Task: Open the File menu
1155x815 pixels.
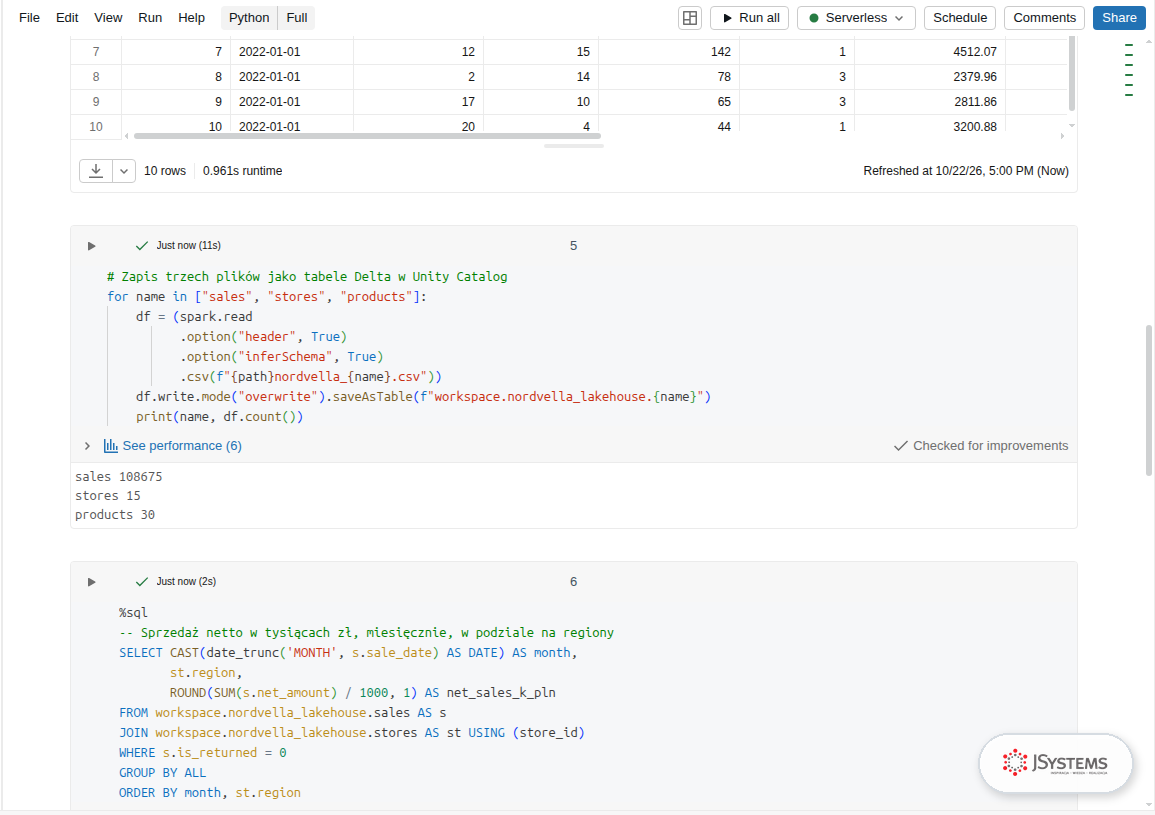Action: tap(29, 18)
